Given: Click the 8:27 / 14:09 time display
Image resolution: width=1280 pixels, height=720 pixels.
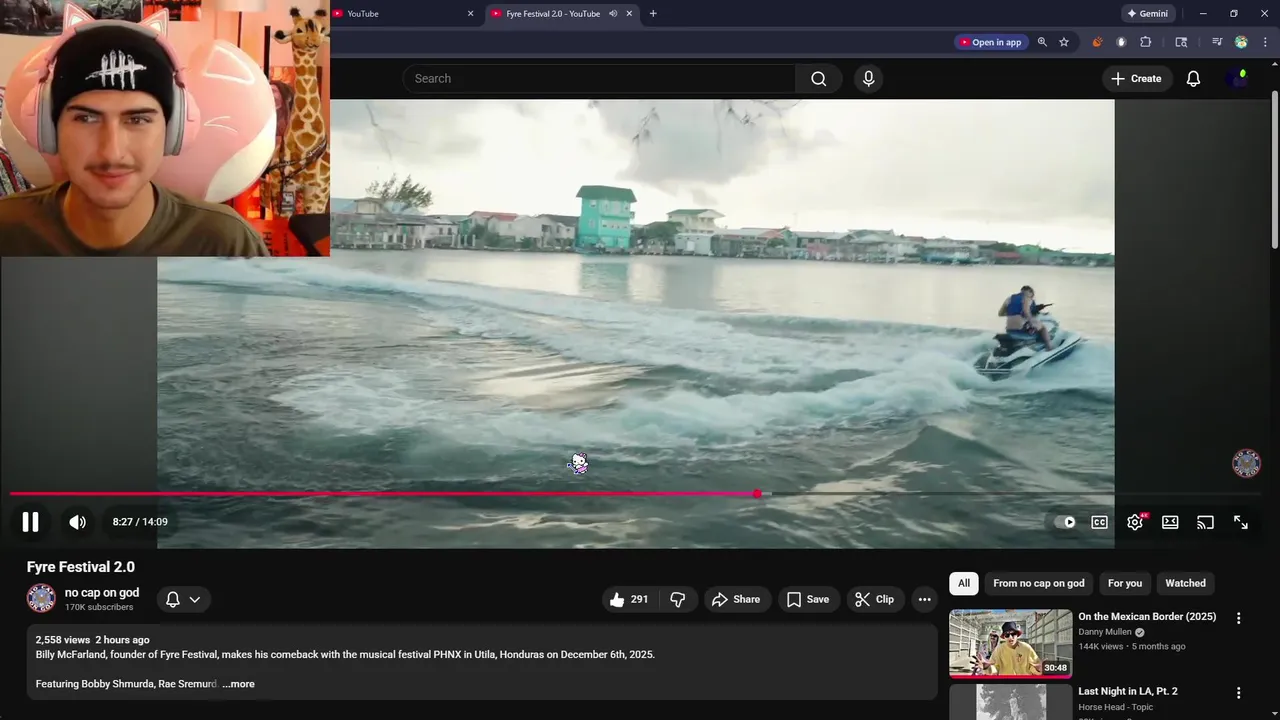Looking at the screenshot, I should tap(140, 522).
